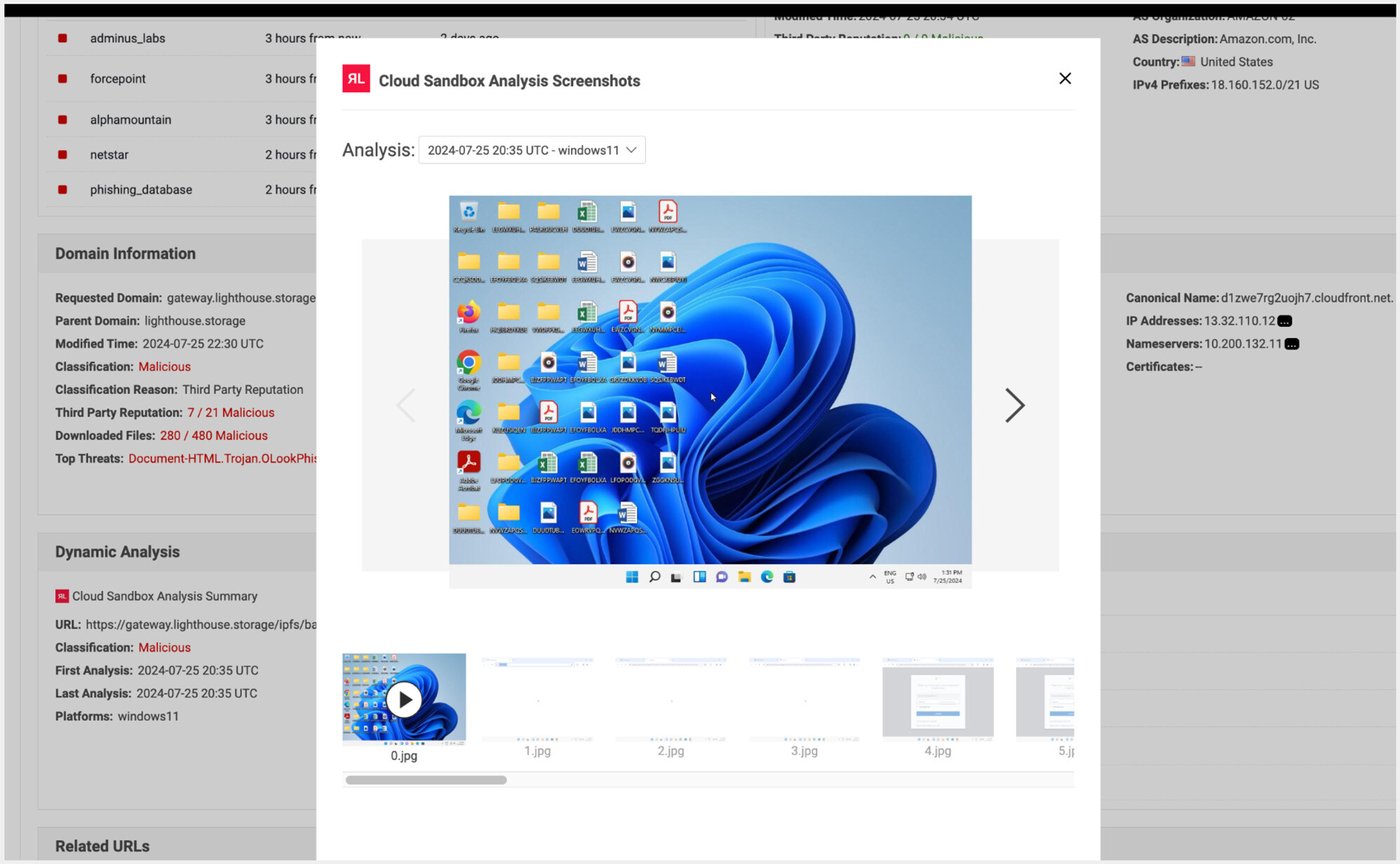
Task: Click the red RL logo in dialog header
Action: click(x=356, y=79)
